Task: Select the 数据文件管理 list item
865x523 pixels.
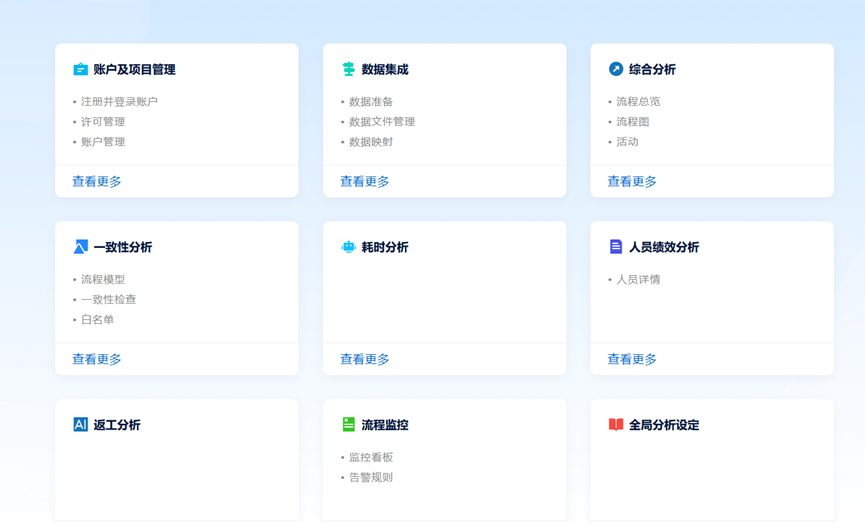Action: point(382,122)
